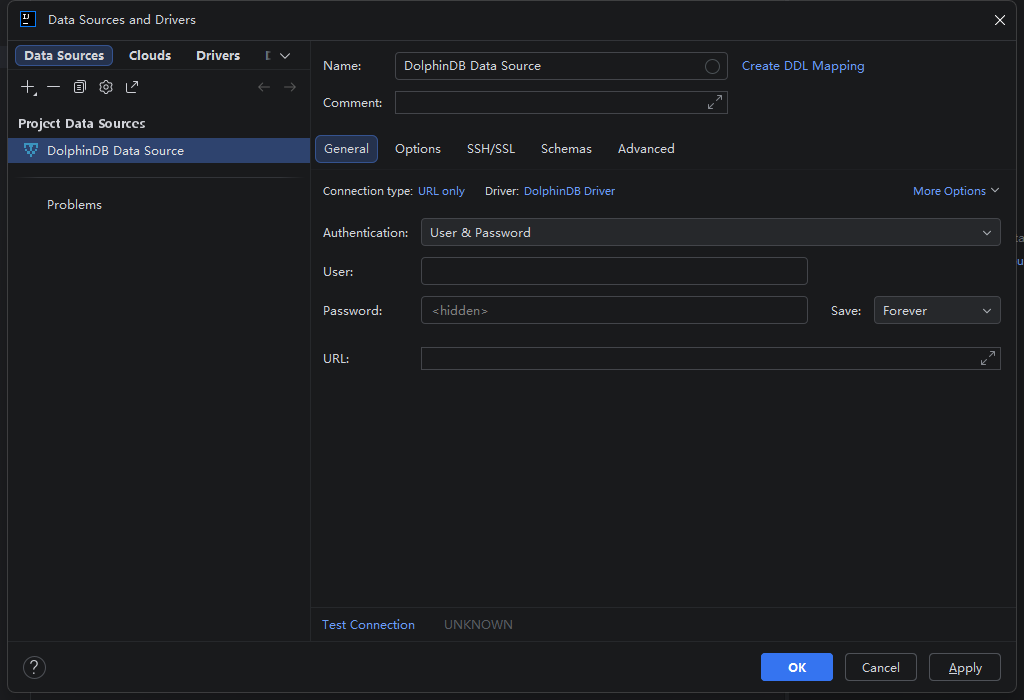The width and height of the screenshot is (1024, 700).
Task: Switch to the Drivers tab
Action: pyautogui.click(x=218, y=56)
